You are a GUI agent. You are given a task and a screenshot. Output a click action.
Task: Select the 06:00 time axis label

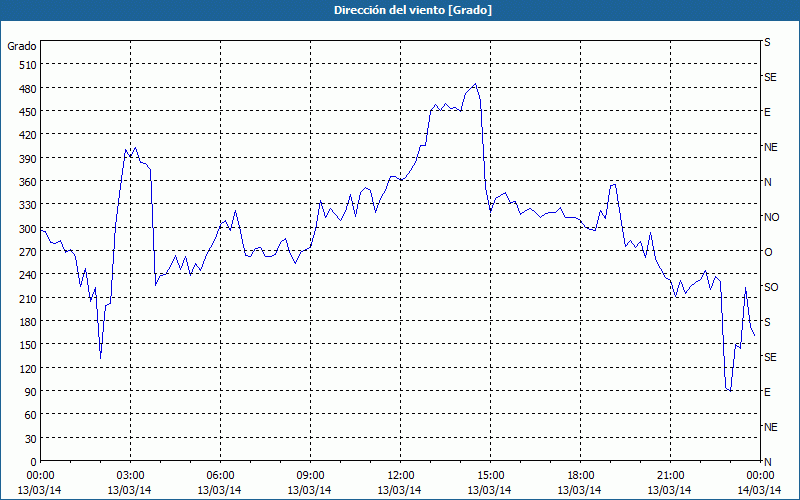220,476
